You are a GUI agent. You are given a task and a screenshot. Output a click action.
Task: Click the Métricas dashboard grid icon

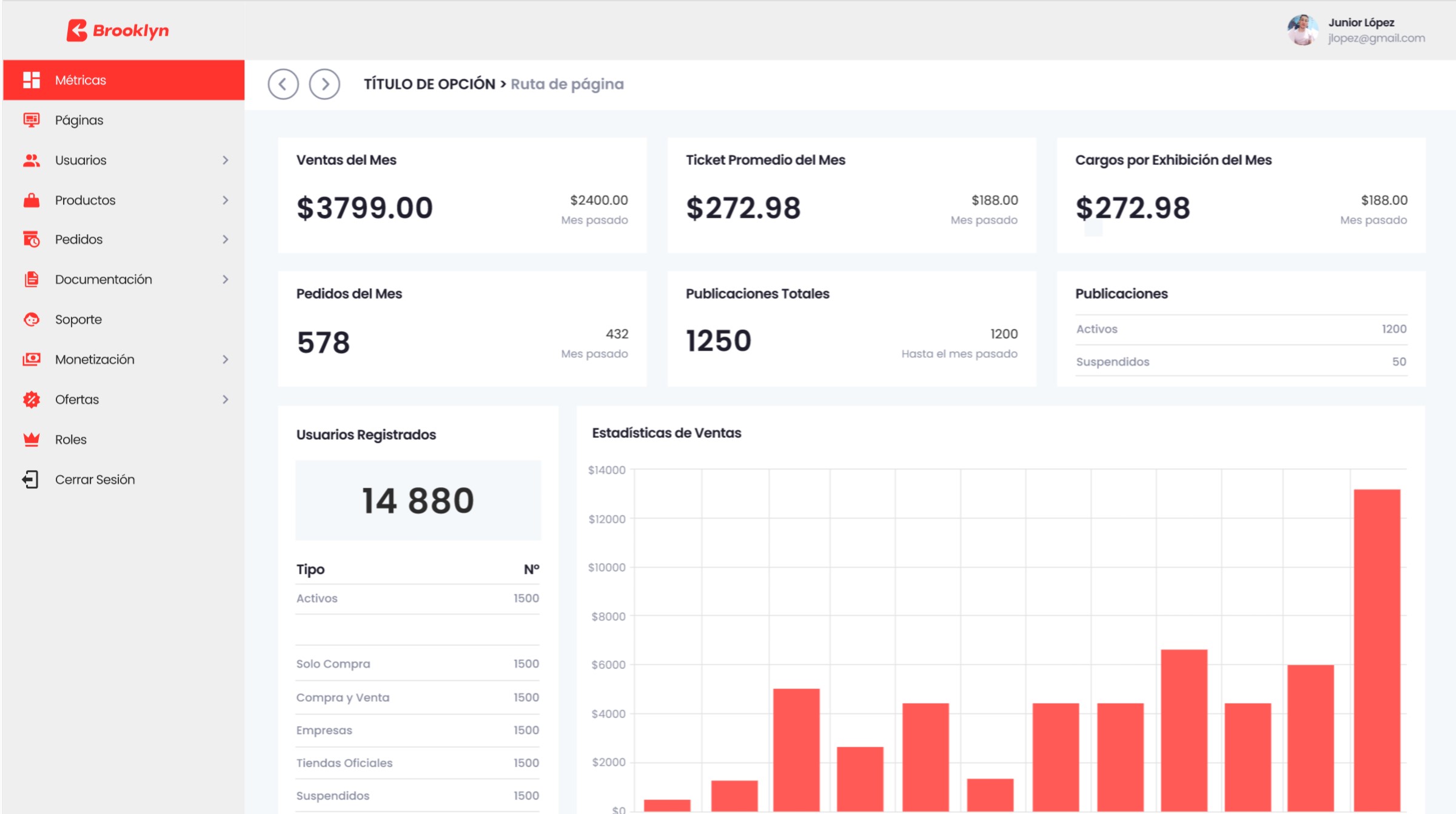(32, 80)
